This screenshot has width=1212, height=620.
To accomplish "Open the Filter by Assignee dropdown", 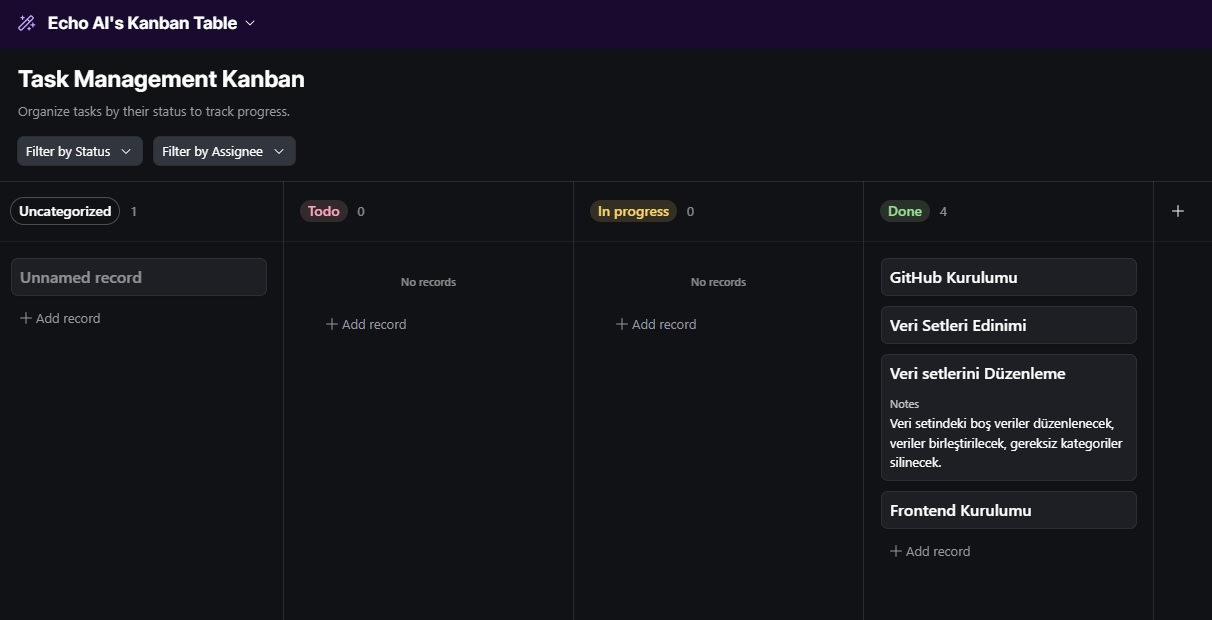I will point(224,151).
